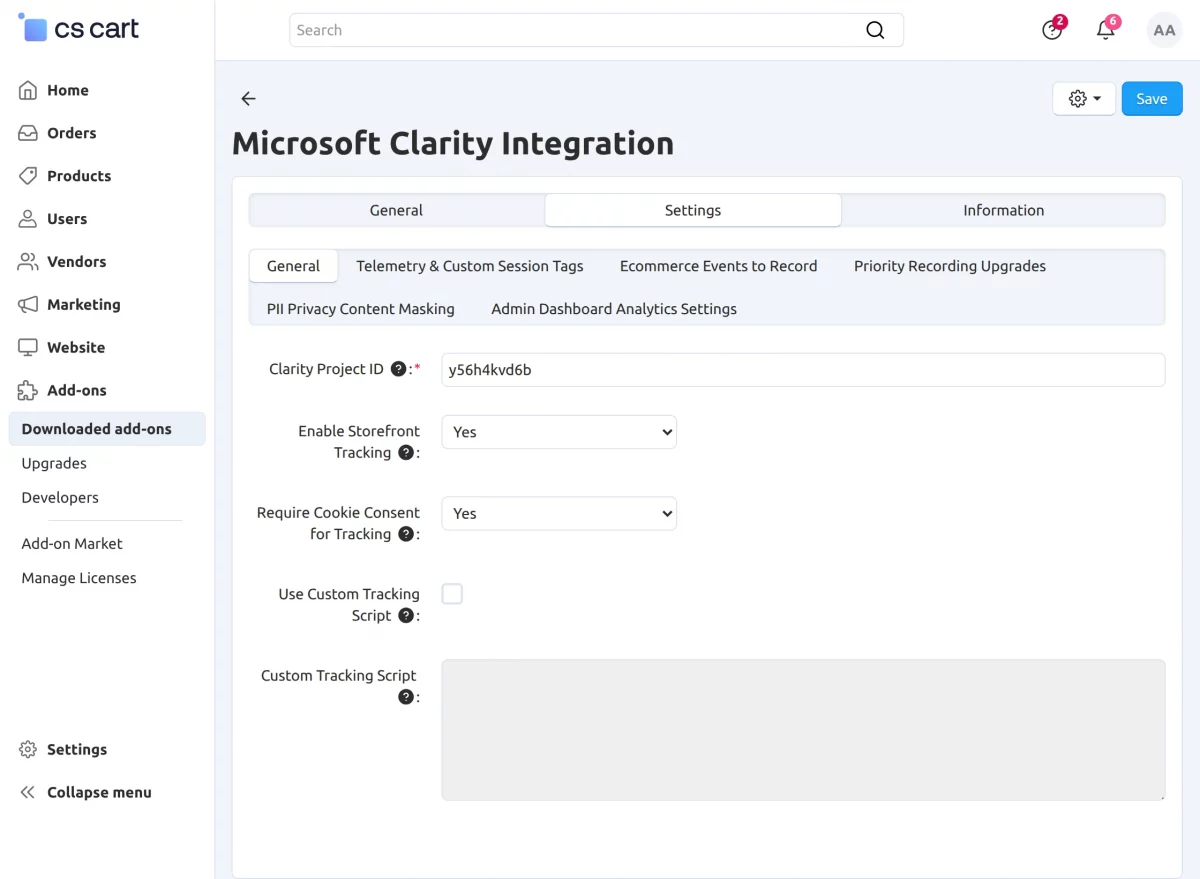Open Marketing in sidebar

point(84,305)
